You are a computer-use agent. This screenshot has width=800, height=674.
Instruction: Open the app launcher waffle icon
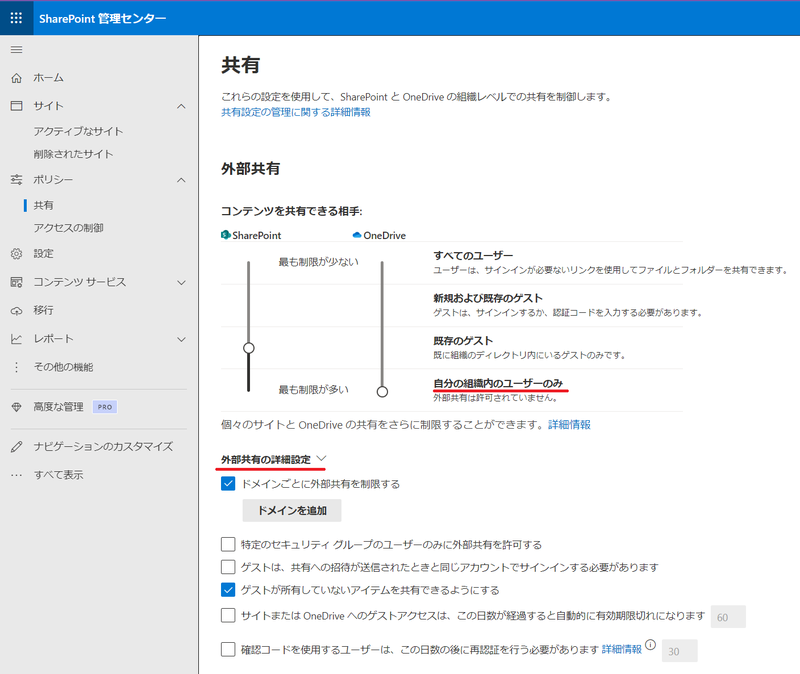[16, 18]
